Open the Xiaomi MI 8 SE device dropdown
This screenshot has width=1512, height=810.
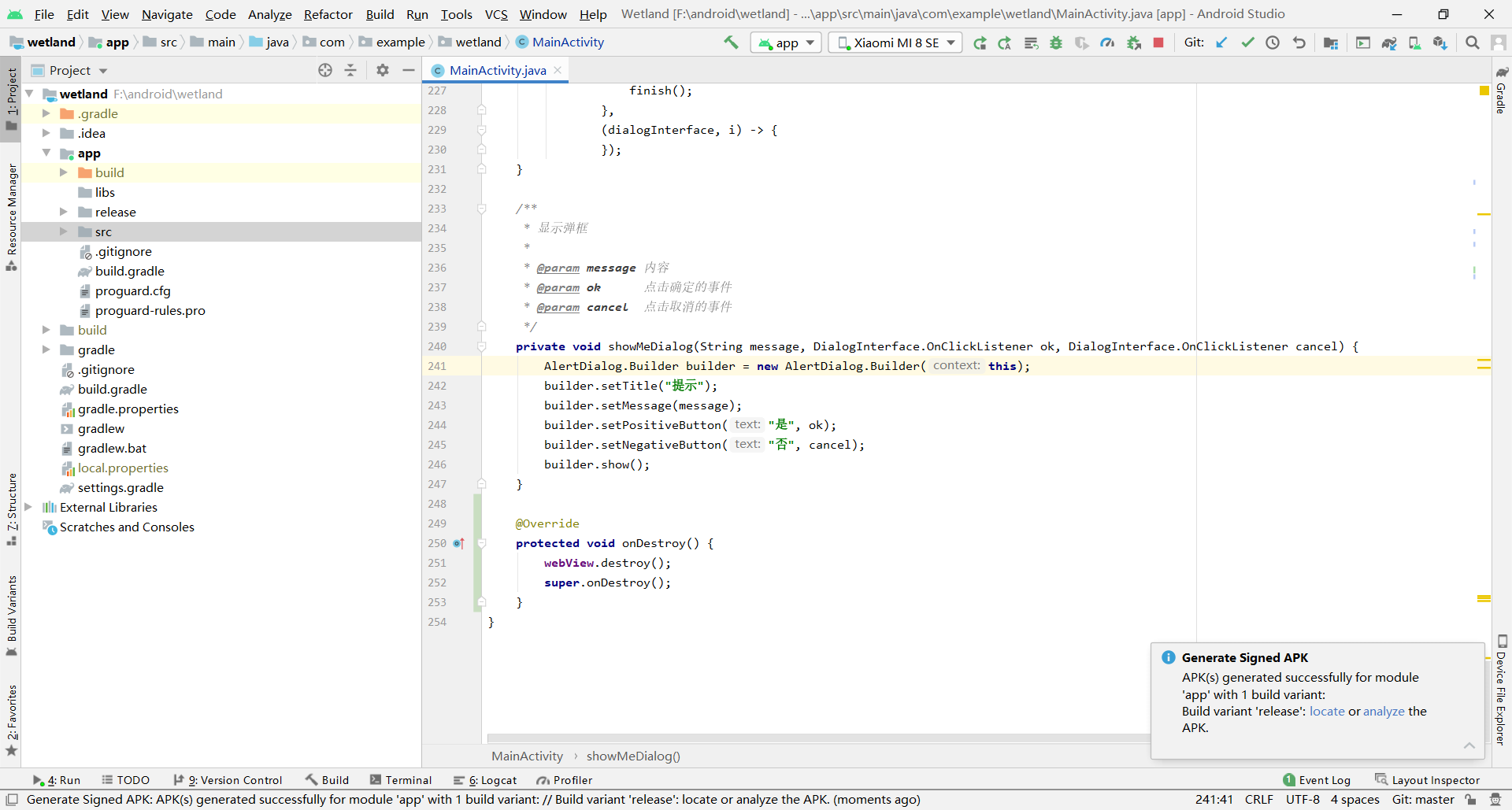point(895,43)
